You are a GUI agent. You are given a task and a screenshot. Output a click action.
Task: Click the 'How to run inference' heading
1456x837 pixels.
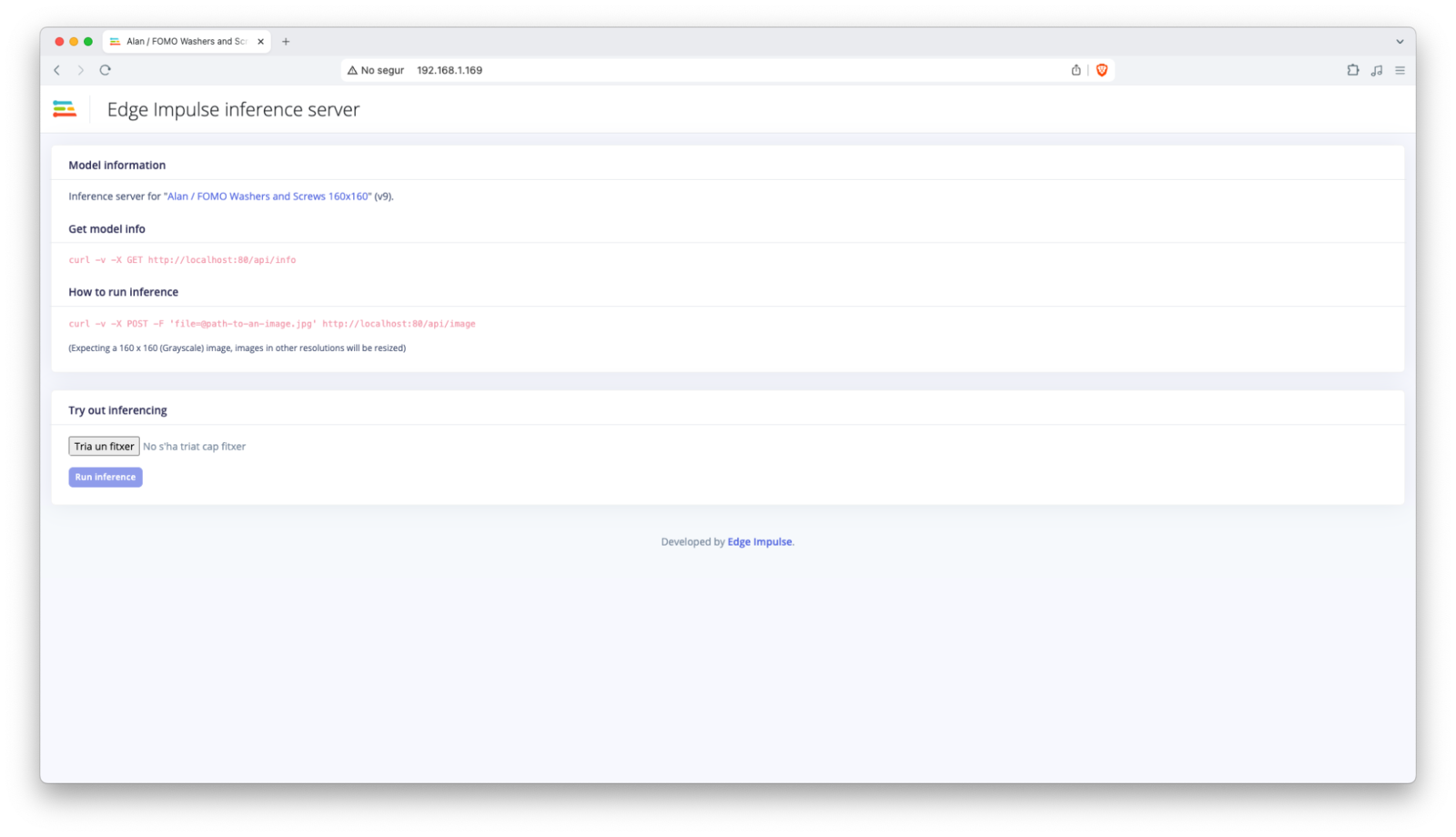(x=124, y=292)
